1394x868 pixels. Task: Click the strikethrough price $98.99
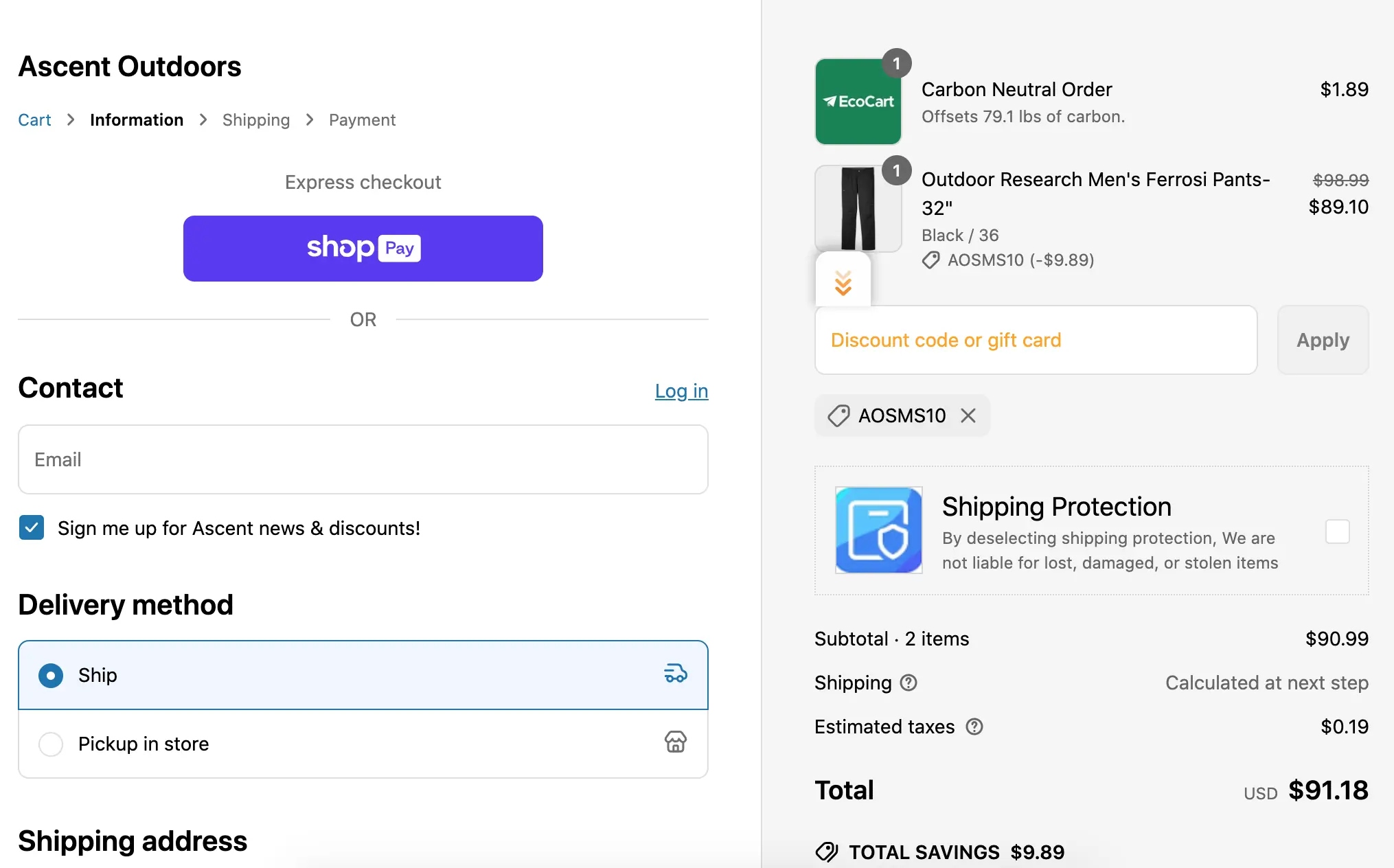(1340, 180)
